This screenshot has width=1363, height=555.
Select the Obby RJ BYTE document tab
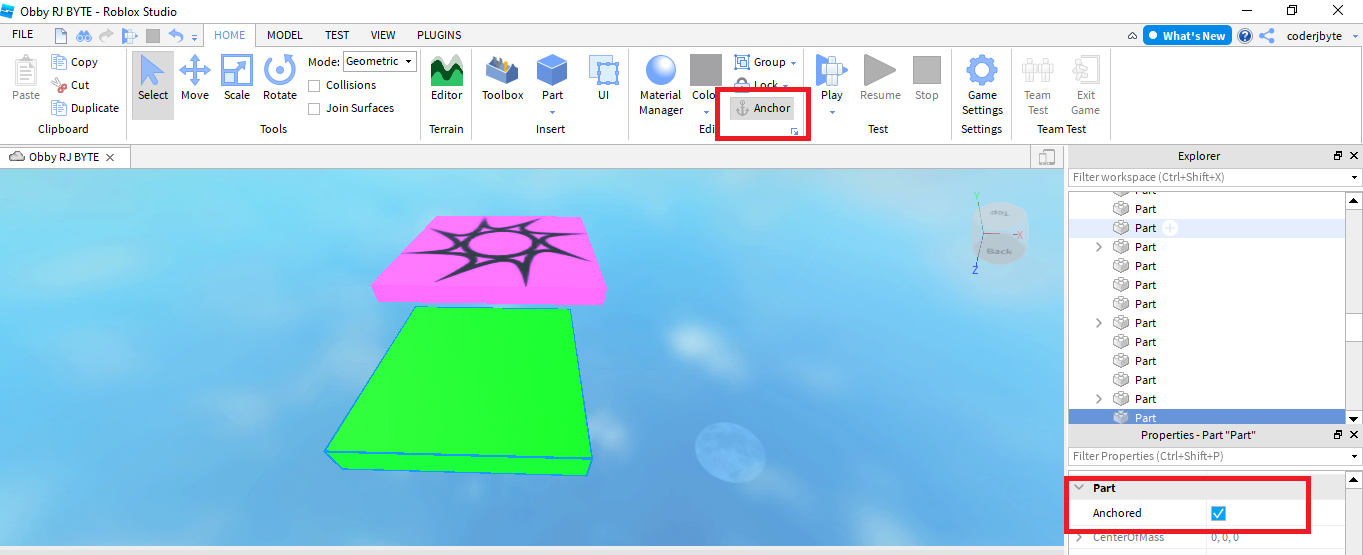[x=63, y=157]
